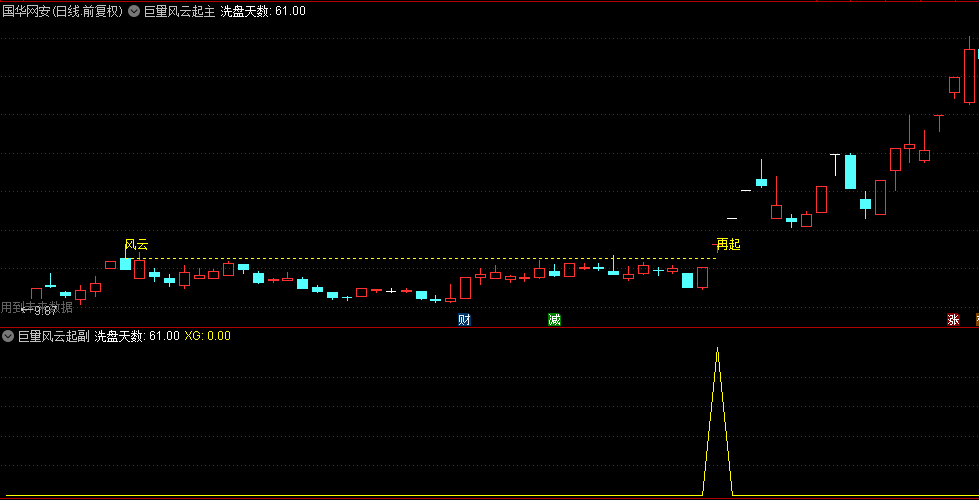Select the stock title 国华网安(日线.前复权)
The height and width of the screenshot is (500, 979).
(62, 11)
